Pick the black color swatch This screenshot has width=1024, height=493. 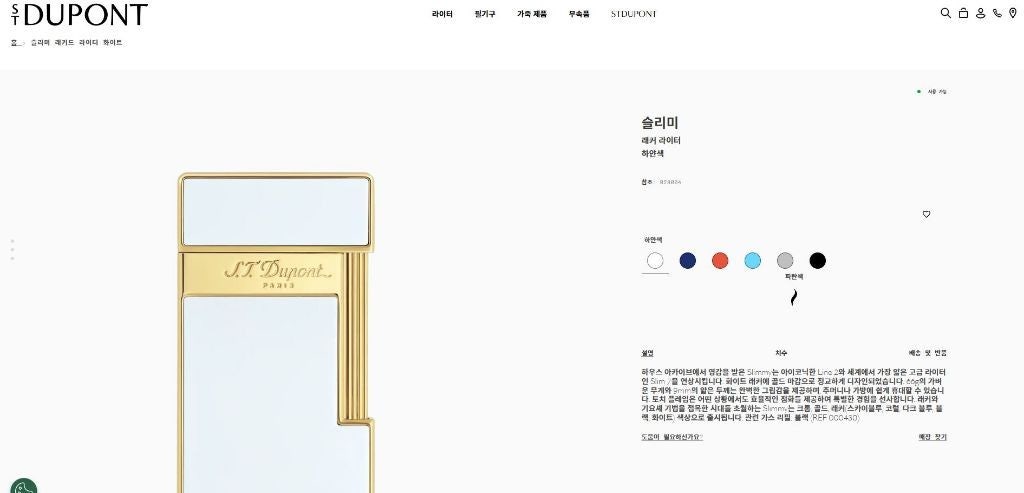(x=818, y=261)
